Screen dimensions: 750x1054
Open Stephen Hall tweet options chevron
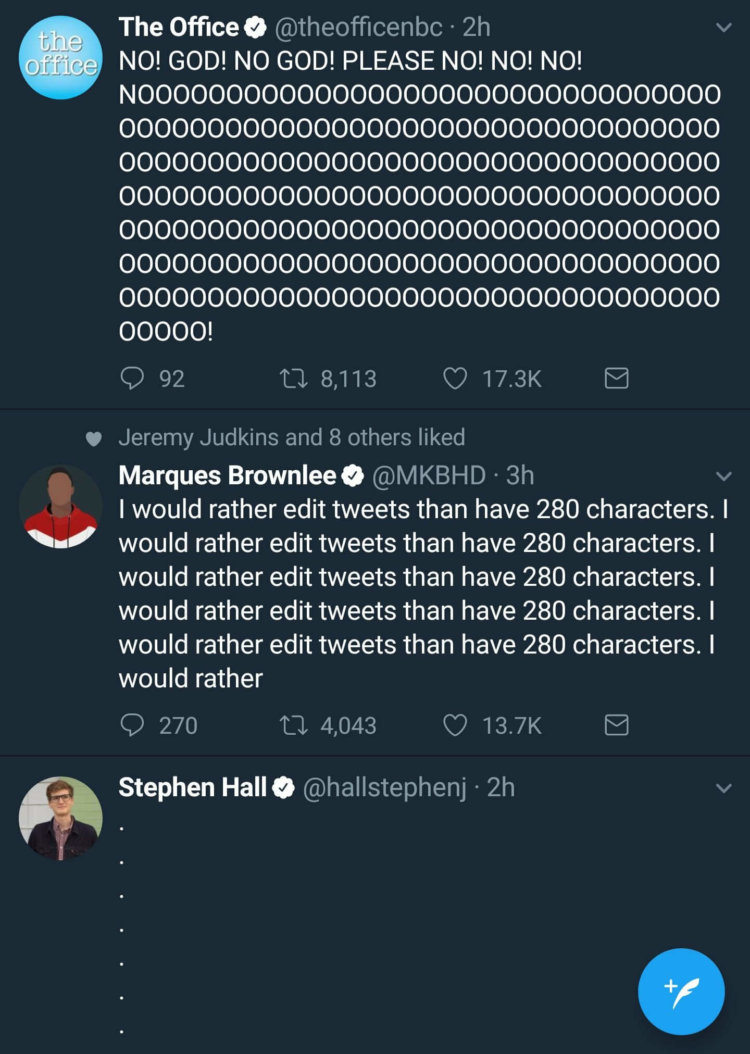(724, 789)
